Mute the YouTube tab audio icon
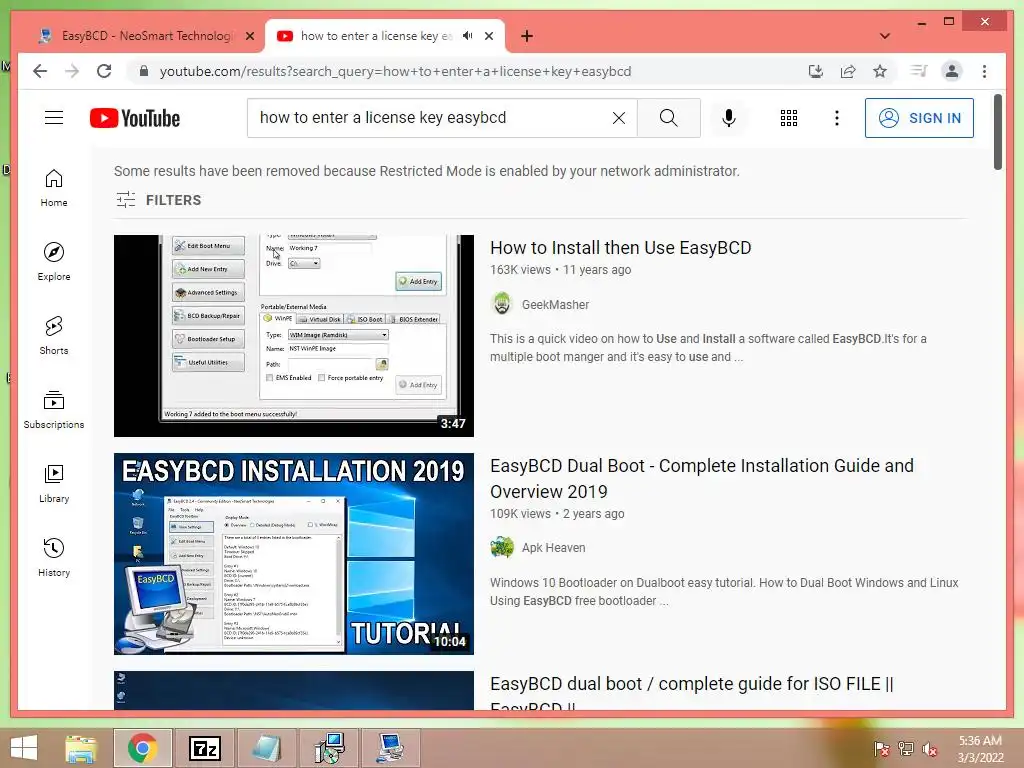The height and width of the screenshot is (768, 1024). point(468,36)
